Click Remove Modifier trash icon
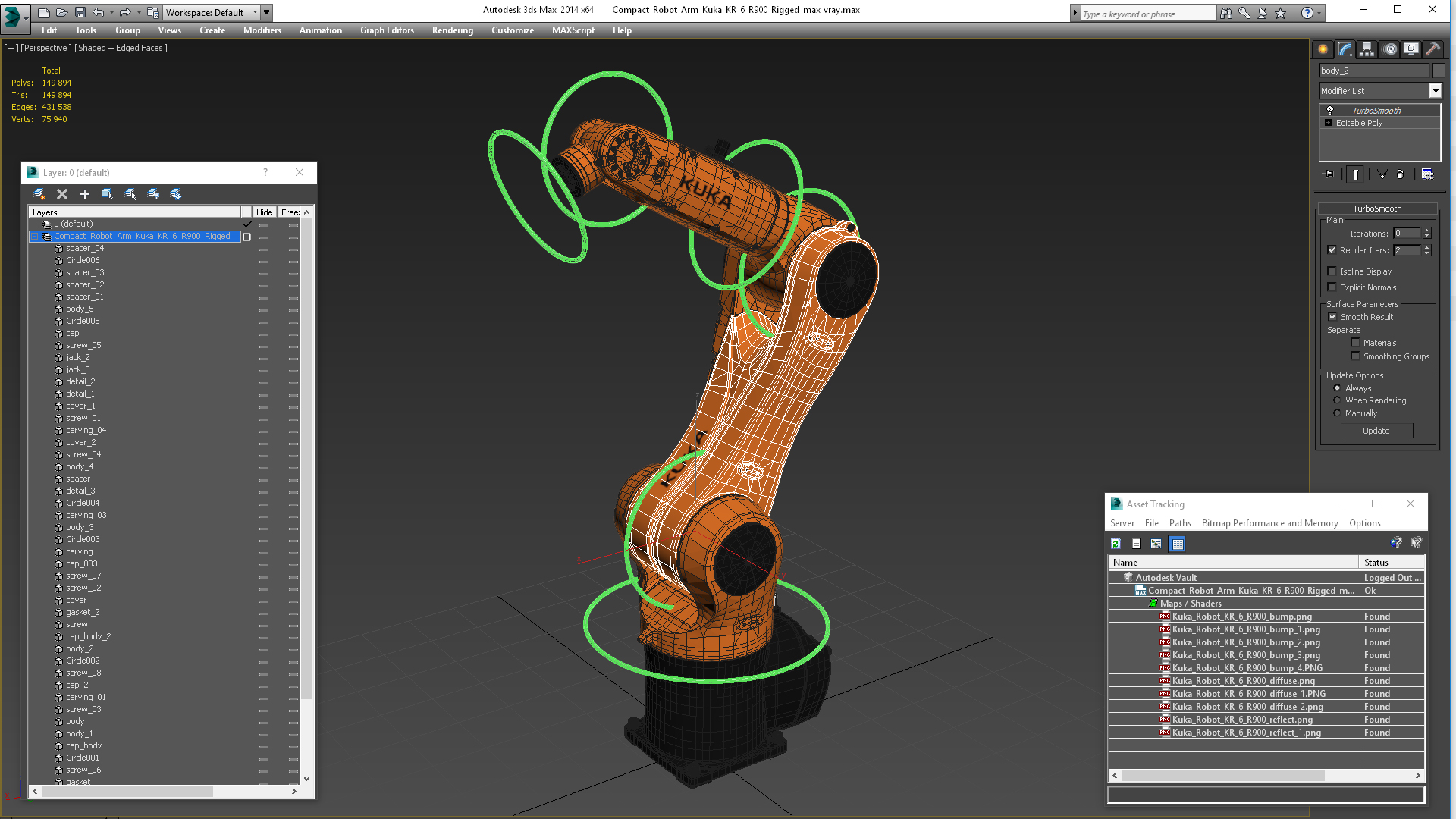 coord(1401,174)
